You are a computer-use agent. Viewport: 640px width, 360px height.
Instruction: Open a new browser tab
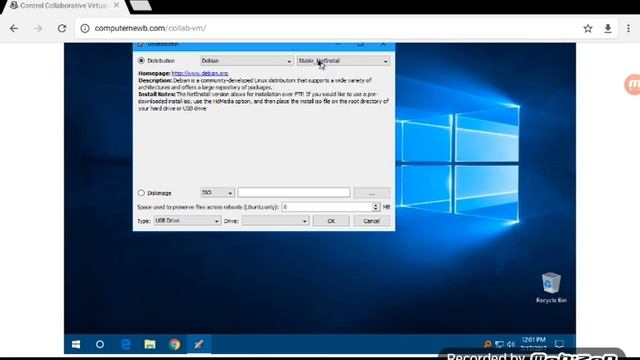click(x=140, y=5)
